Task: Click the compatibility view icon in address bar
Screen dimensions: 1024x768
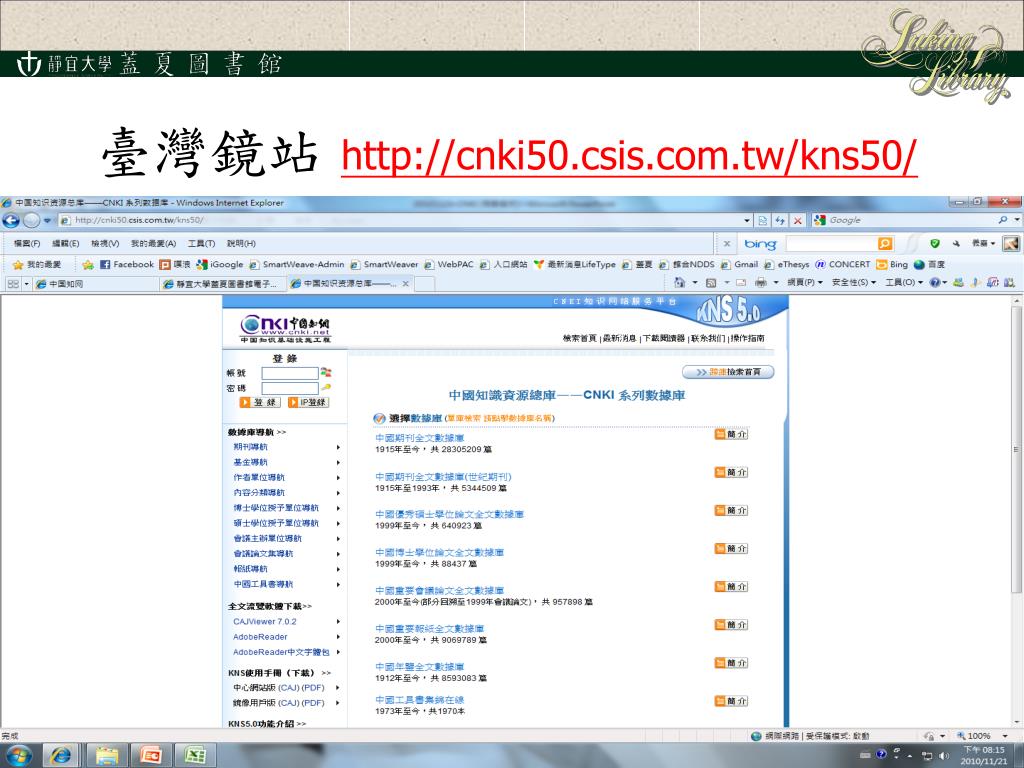Action: click(763, 221)
